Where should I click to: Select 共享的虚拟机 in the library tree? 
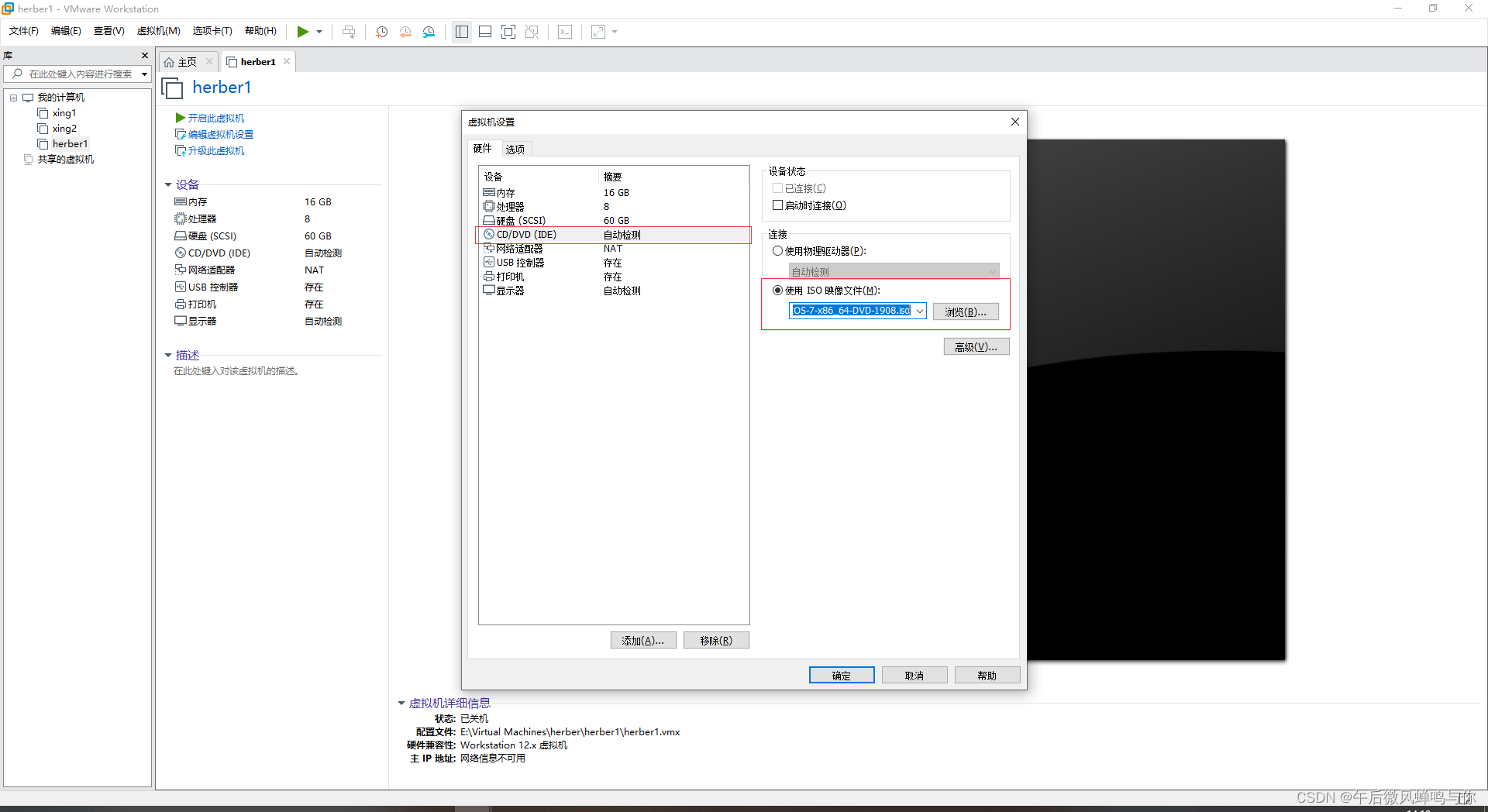[66, 160]
